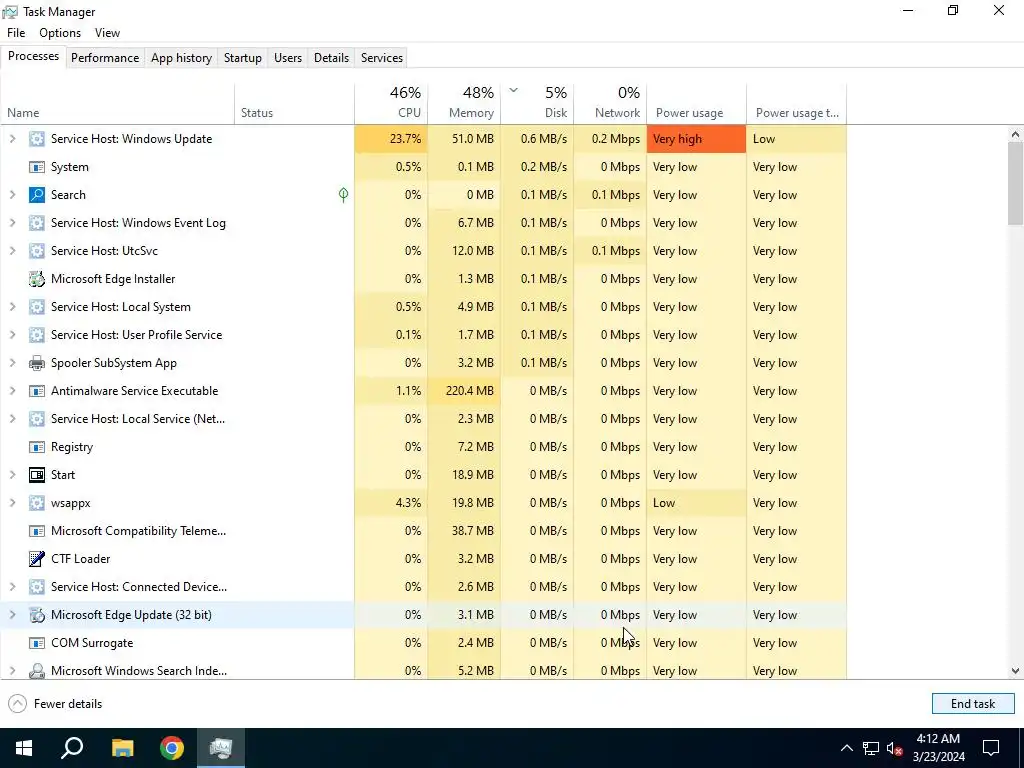Viewport: 1024px width, 768px height.
Task: Switch to the App history tab
Action: 182,58
